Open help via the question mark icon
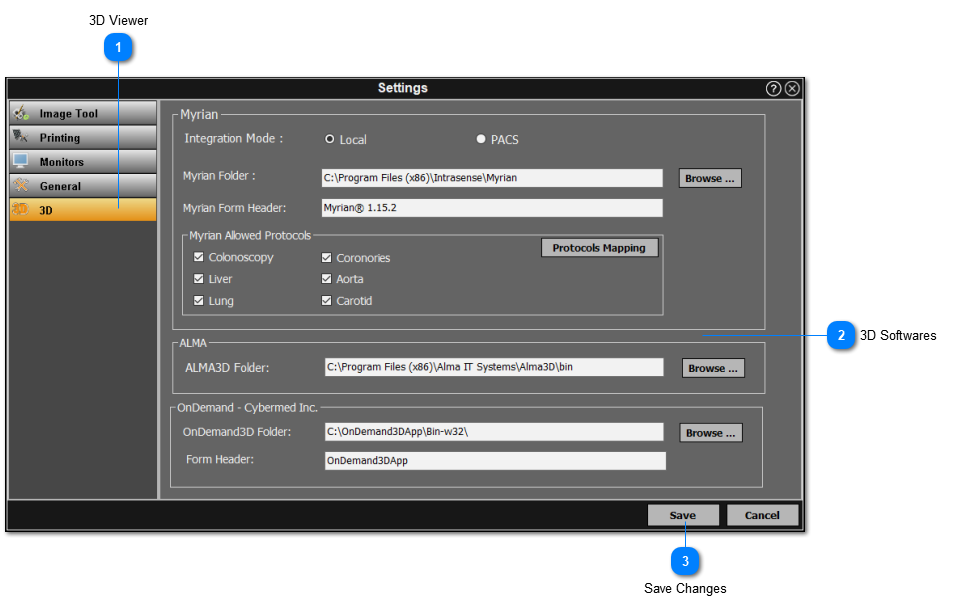The image size is (953, 612). point(773,88)
